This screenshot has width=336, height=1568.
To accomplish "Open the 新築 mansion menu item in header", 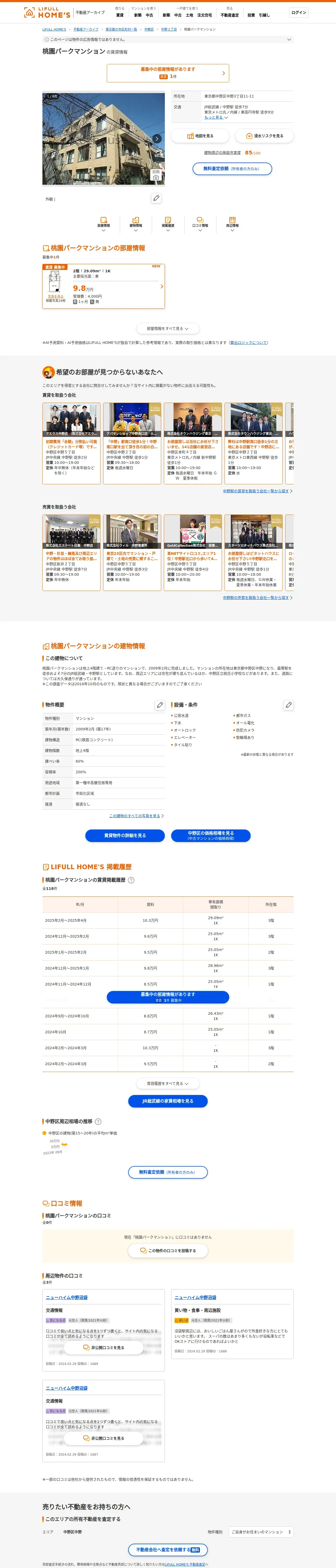I will pyautogui.click(x=138, y=15).
